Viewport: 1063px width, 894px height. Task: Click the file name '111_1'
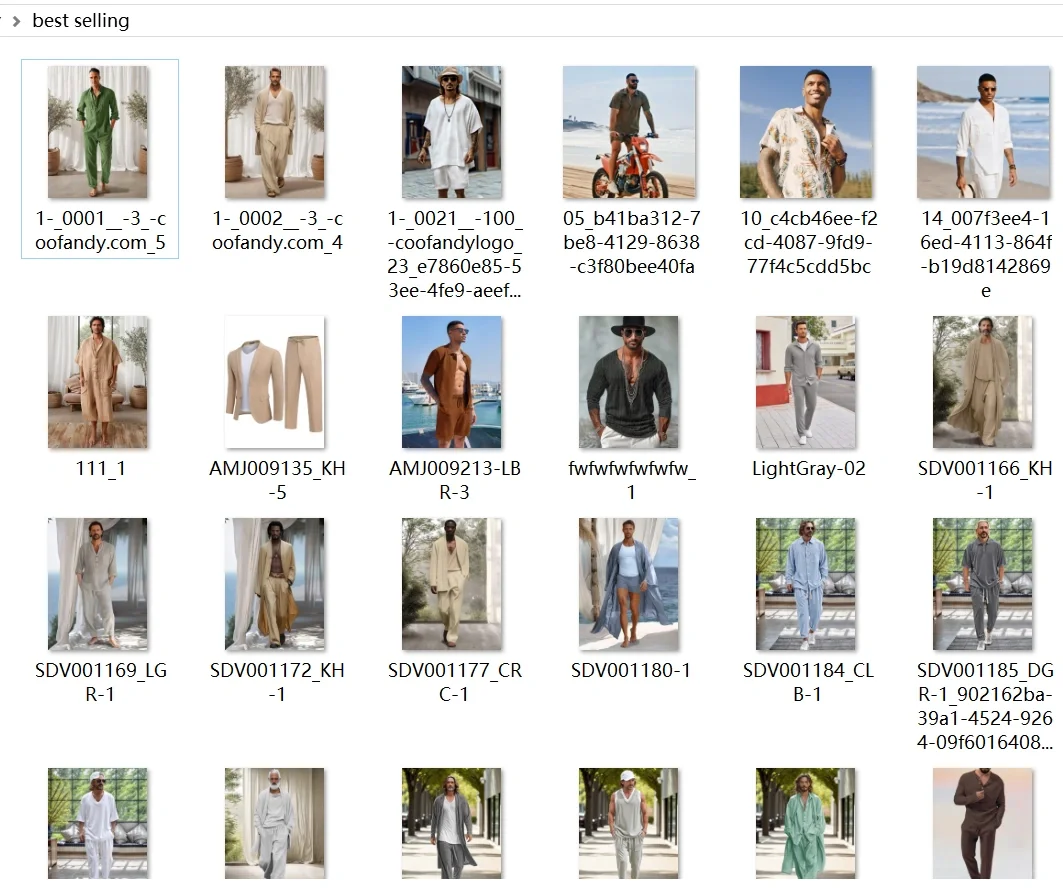click(100, 468)
